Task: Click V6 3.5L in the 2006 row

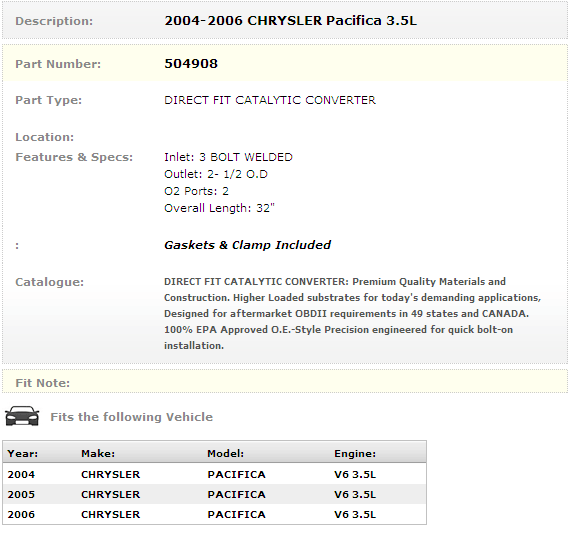Action: pyautogui.click(x=355, y=514)
